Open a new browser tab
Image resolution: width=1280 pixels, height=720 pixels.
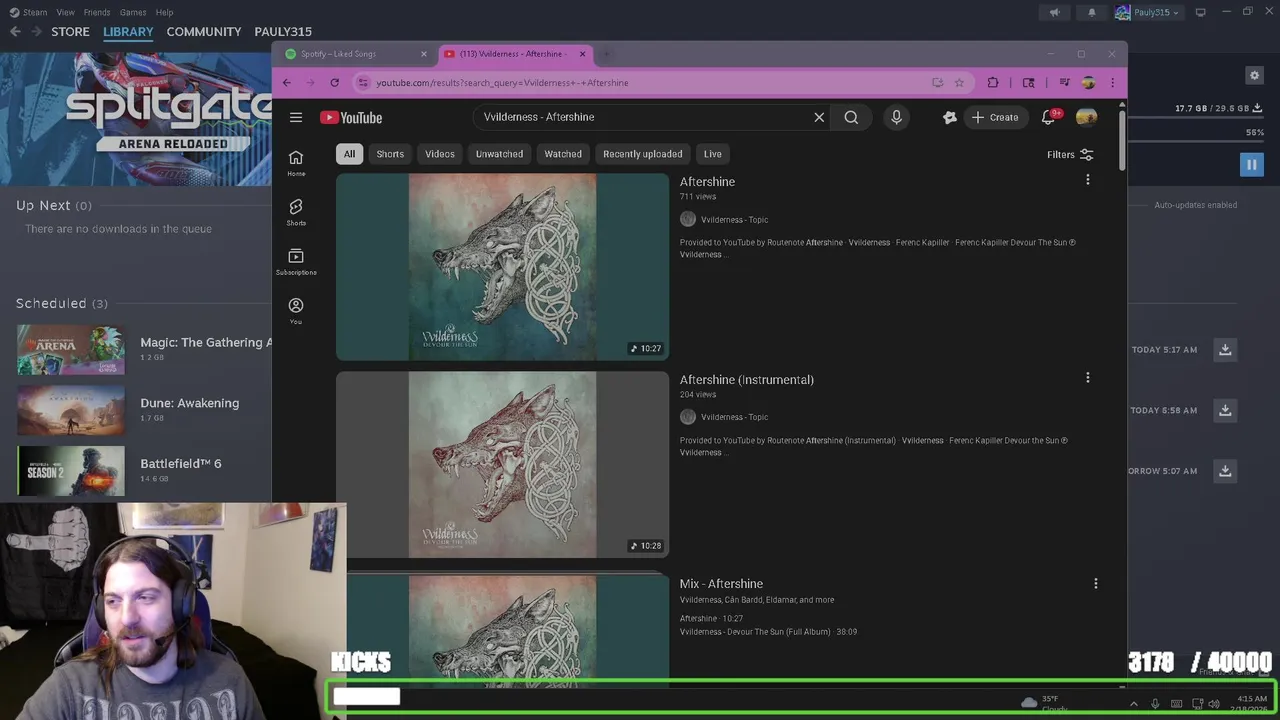tap(606, 54)
